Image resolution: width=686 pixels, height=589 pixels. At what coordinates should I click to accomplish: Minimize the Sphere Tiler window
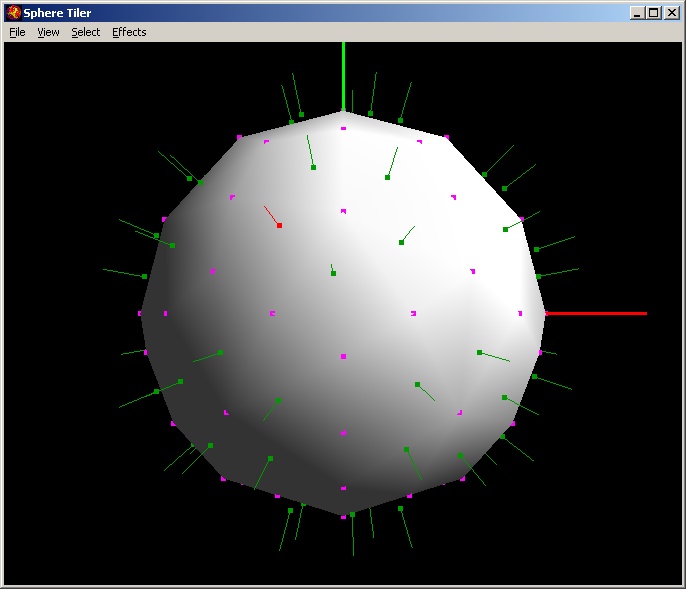point(637,12)
